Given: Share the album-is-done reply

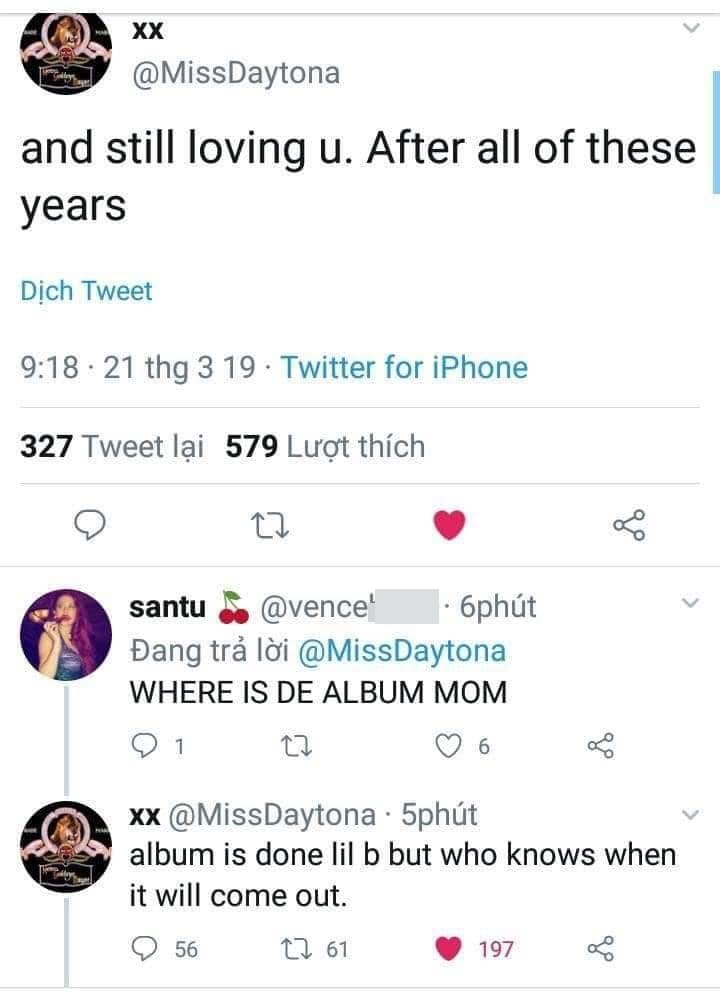Looking at the screenshot, I should click(x=600, y=948).
